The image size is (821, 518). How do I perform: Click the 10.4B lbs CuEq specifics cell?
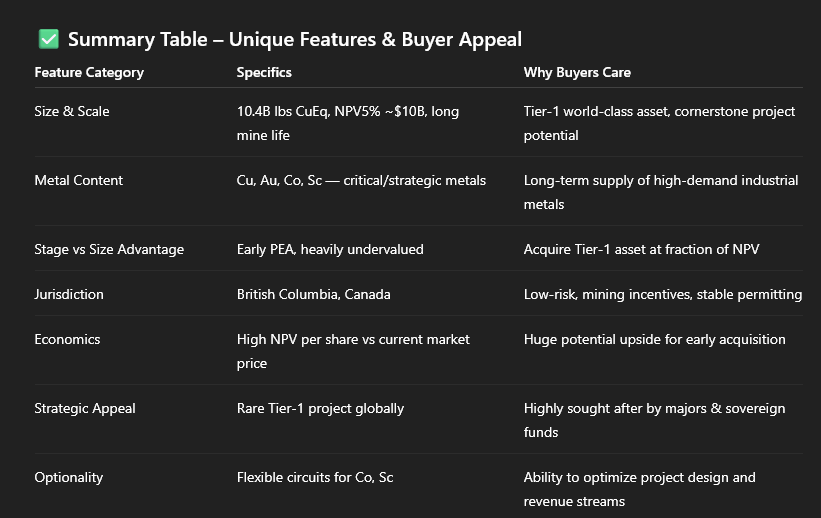point(347,122)
